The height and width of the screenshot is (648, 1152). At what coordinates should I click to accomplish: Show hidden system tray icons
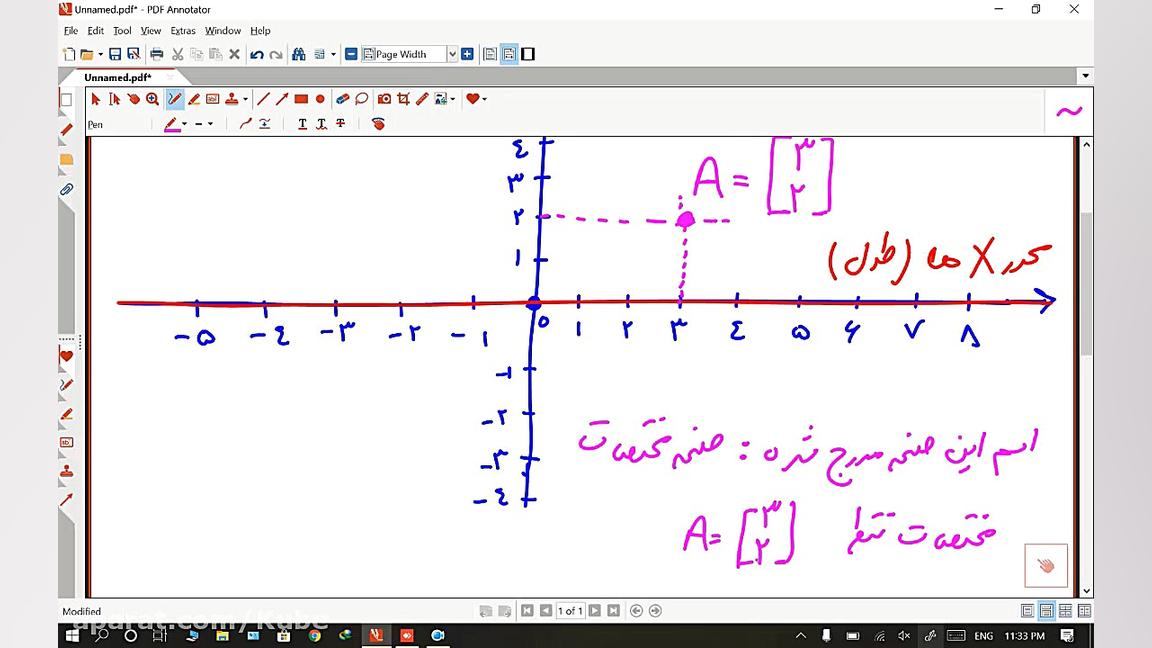coord(801,636)
